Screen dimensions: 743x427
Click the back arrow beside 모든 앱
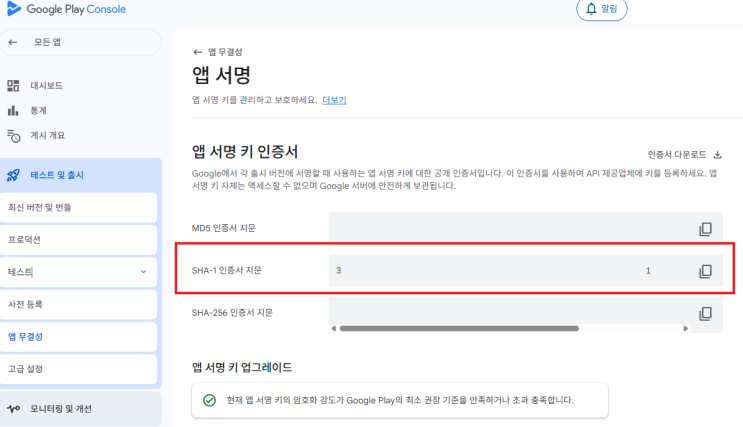pos(13,42)
